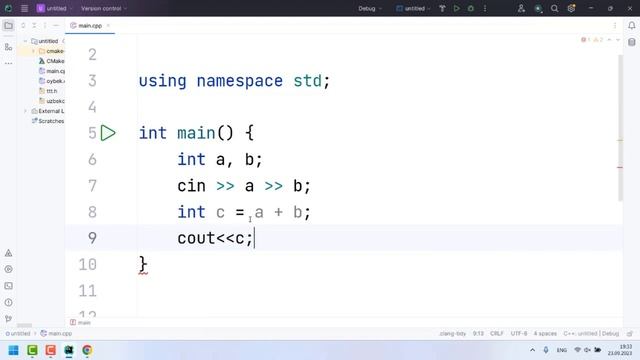Open Windows Start menu
The image size is (640, 360).
click(x=13, y=350)
